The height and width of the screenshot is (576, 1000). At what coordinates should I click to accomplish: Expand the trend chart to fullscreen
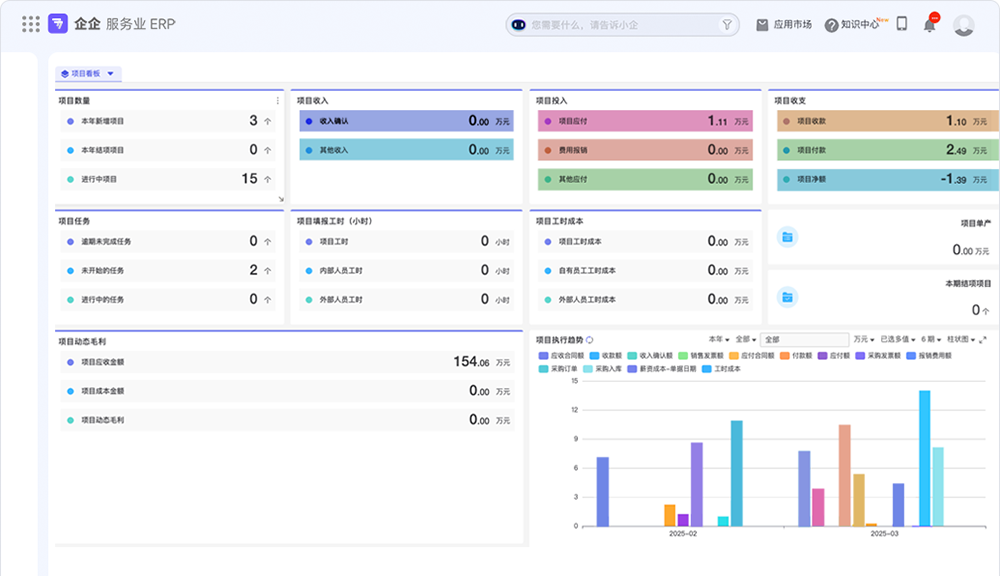[x=983, y=340]
